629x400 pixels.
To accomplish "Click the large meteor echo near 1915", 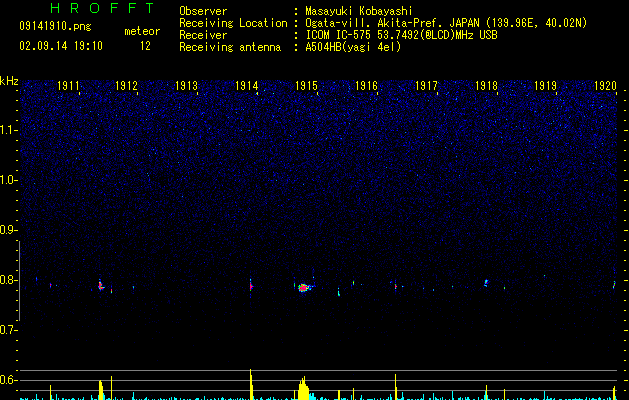I will [304, 287].
